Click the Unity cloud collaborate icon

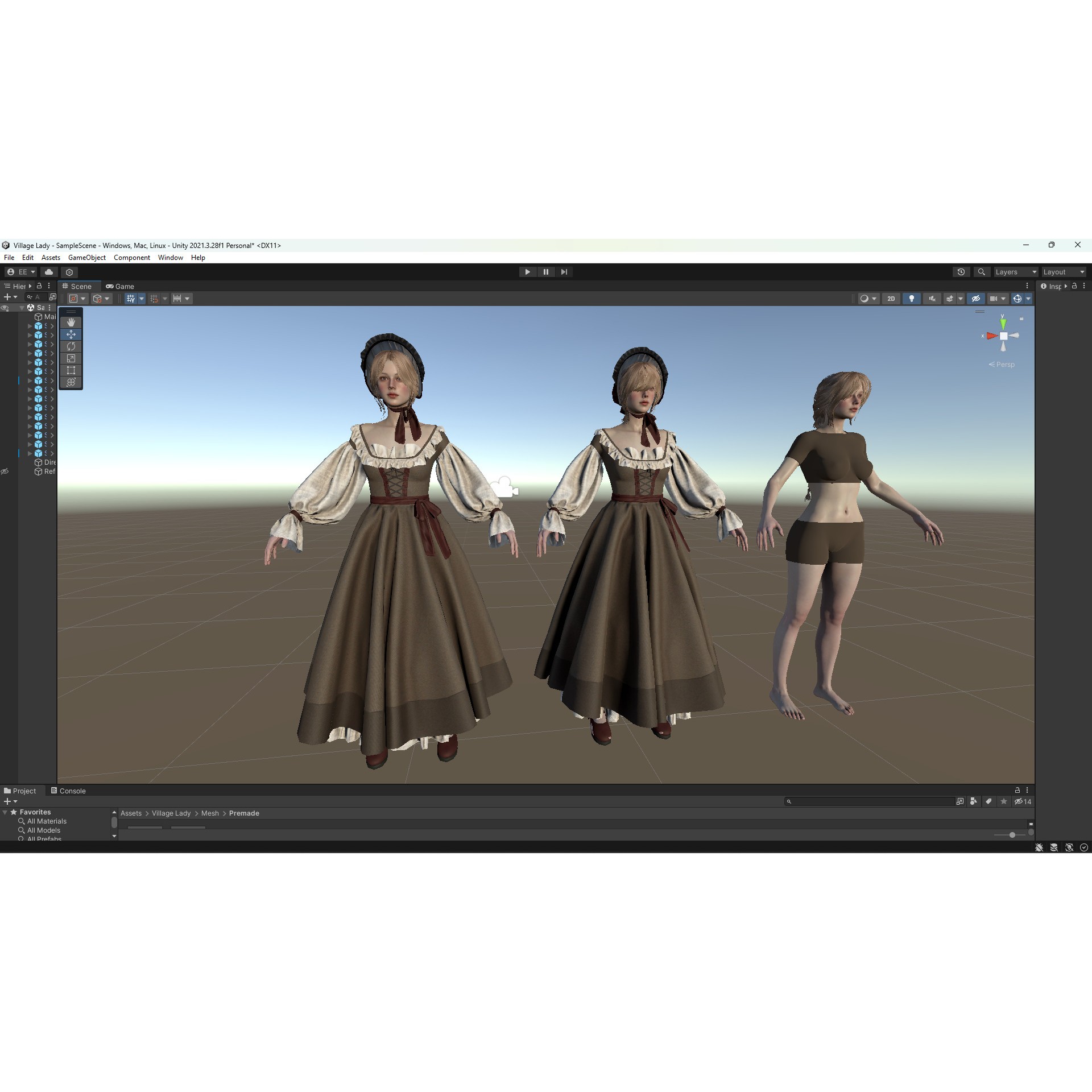pos(49,272)
